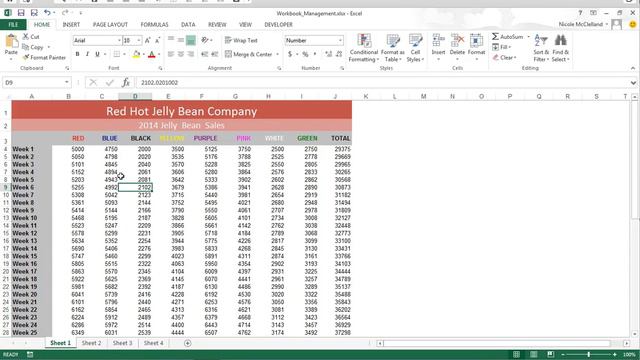Activate the Format Painter brush
The height and width of the screenshot is (360, 640).
(26, 57)
